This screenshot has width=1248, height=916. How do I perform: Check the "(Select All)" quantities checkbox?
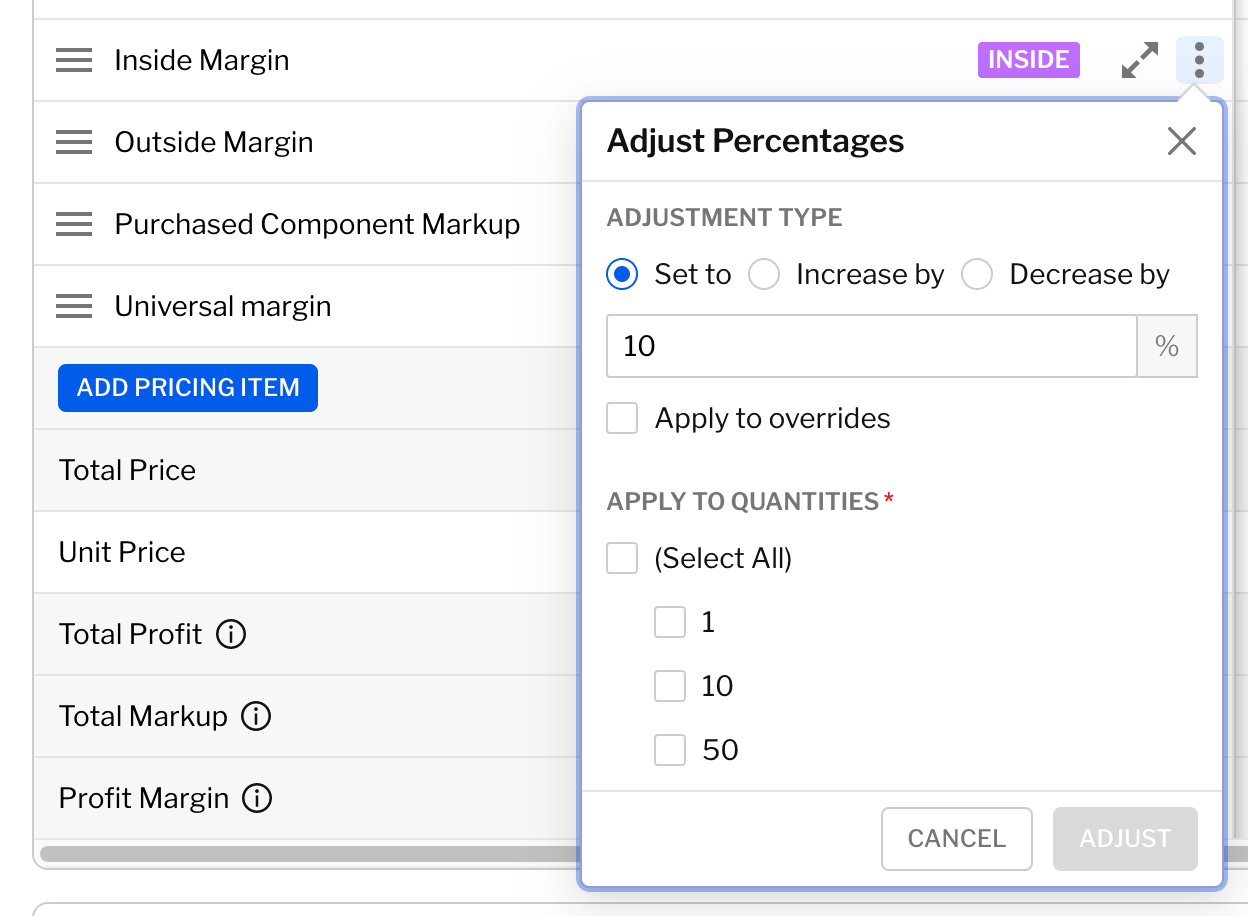coord(622,558)
